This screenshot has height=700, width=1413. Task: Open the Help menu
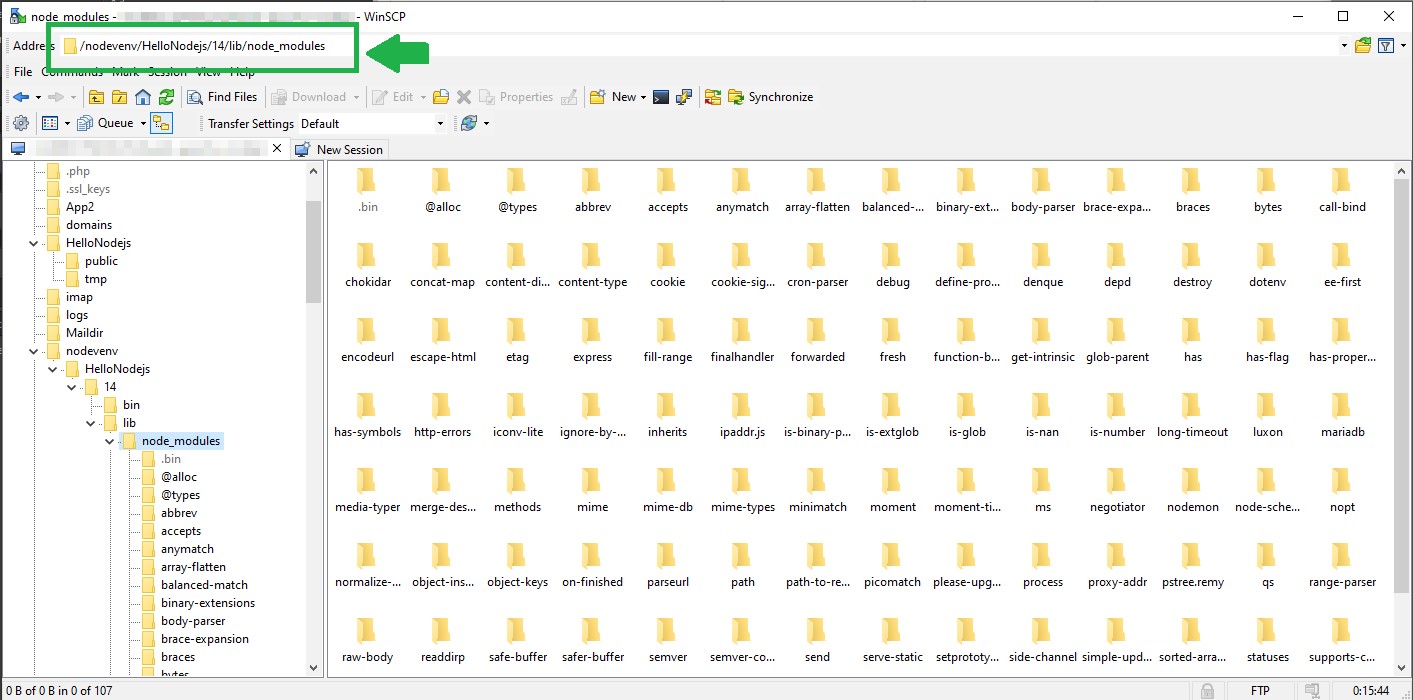coord(243,72)
